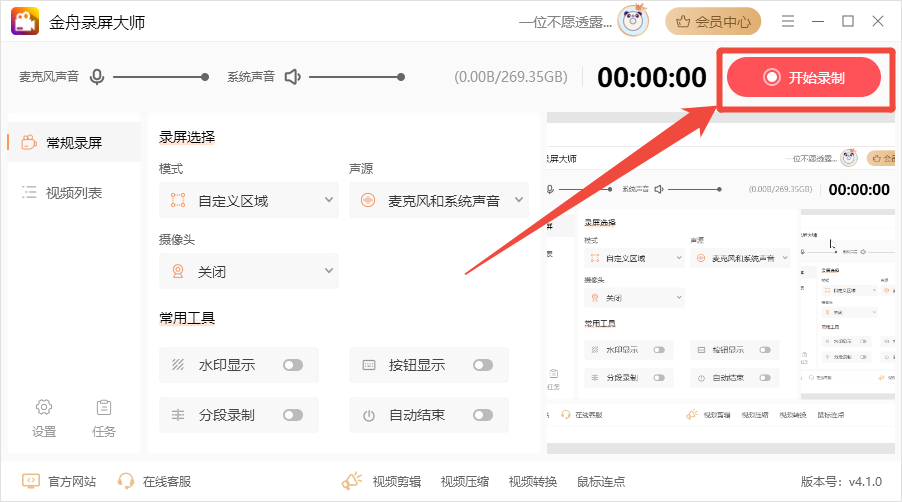Adjust the 系统声音 volume slider handle
The width and height of the screenshot is (902, 502).
coord(401,76)
